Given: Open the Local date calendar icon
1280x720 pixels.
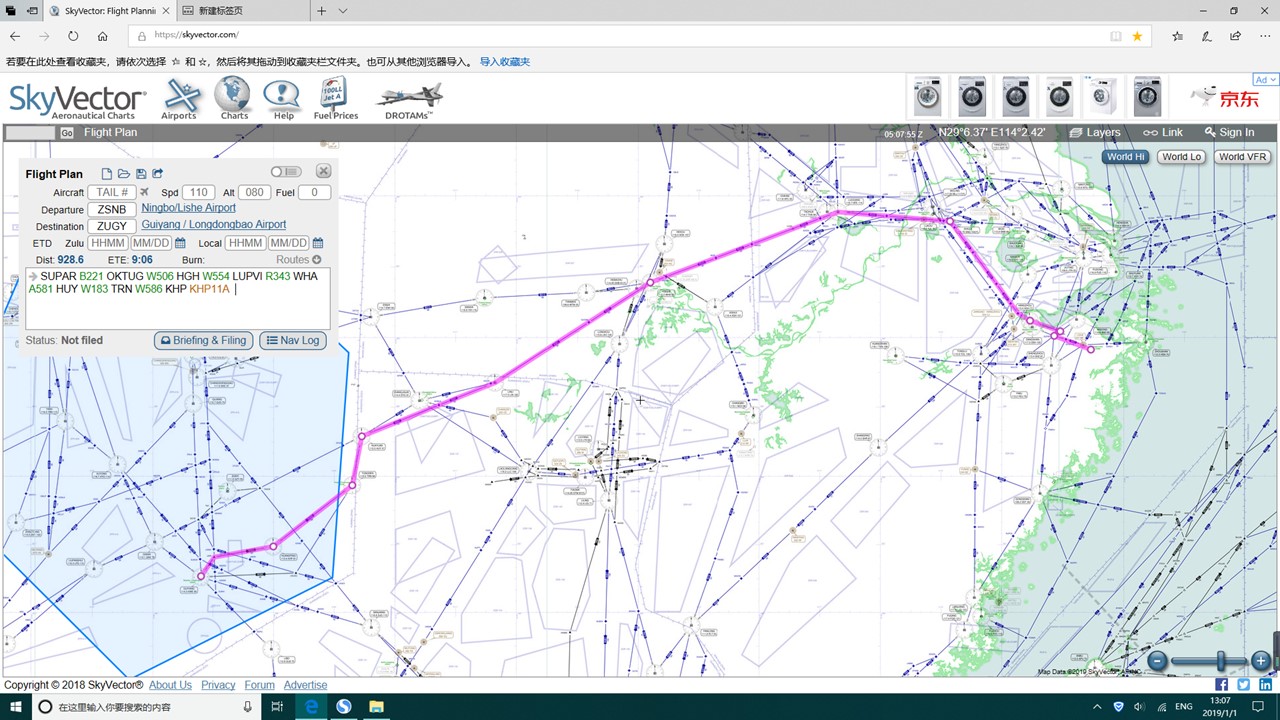Looking at the screenshot, I should click(x=318, y=243).
